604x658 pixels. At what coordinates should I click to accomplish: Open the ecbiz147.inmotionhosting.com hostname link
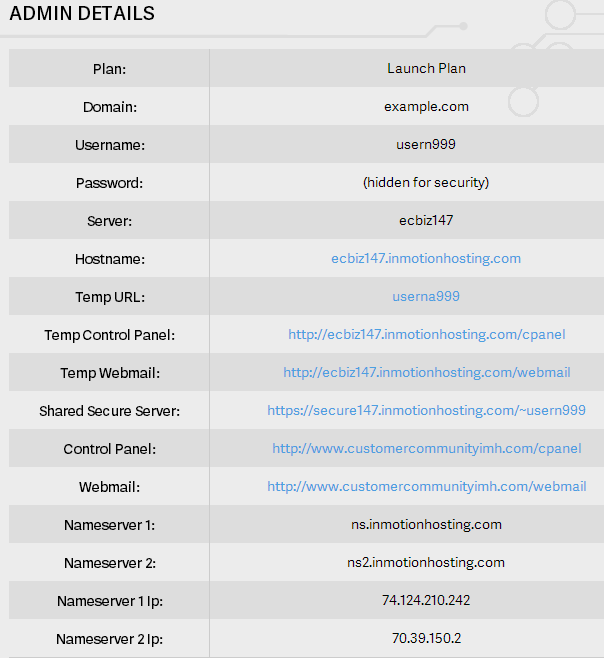tap(426, 258)
